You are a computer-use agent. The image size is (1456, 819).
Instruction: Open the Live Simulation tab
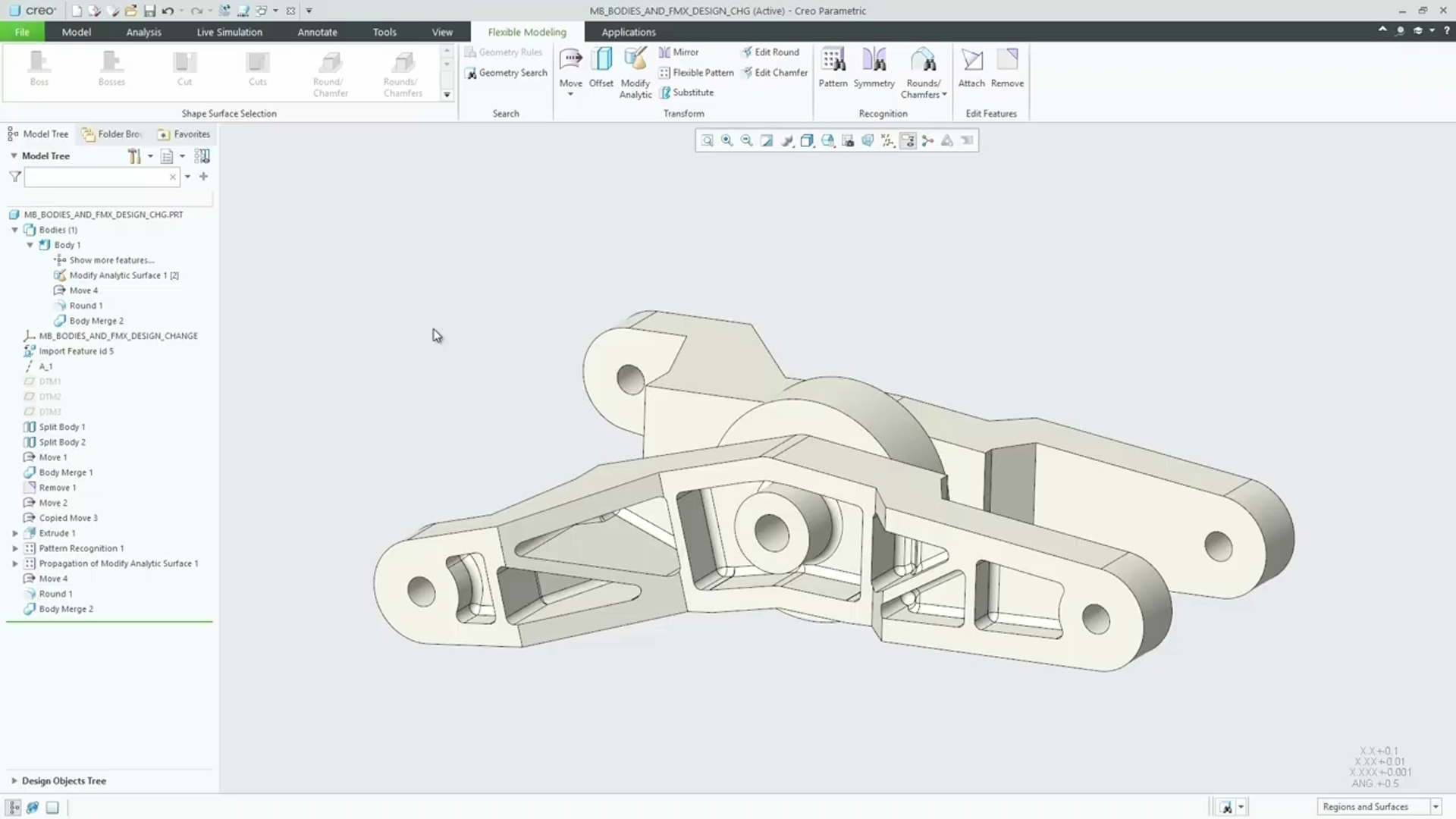pos(229,32)
